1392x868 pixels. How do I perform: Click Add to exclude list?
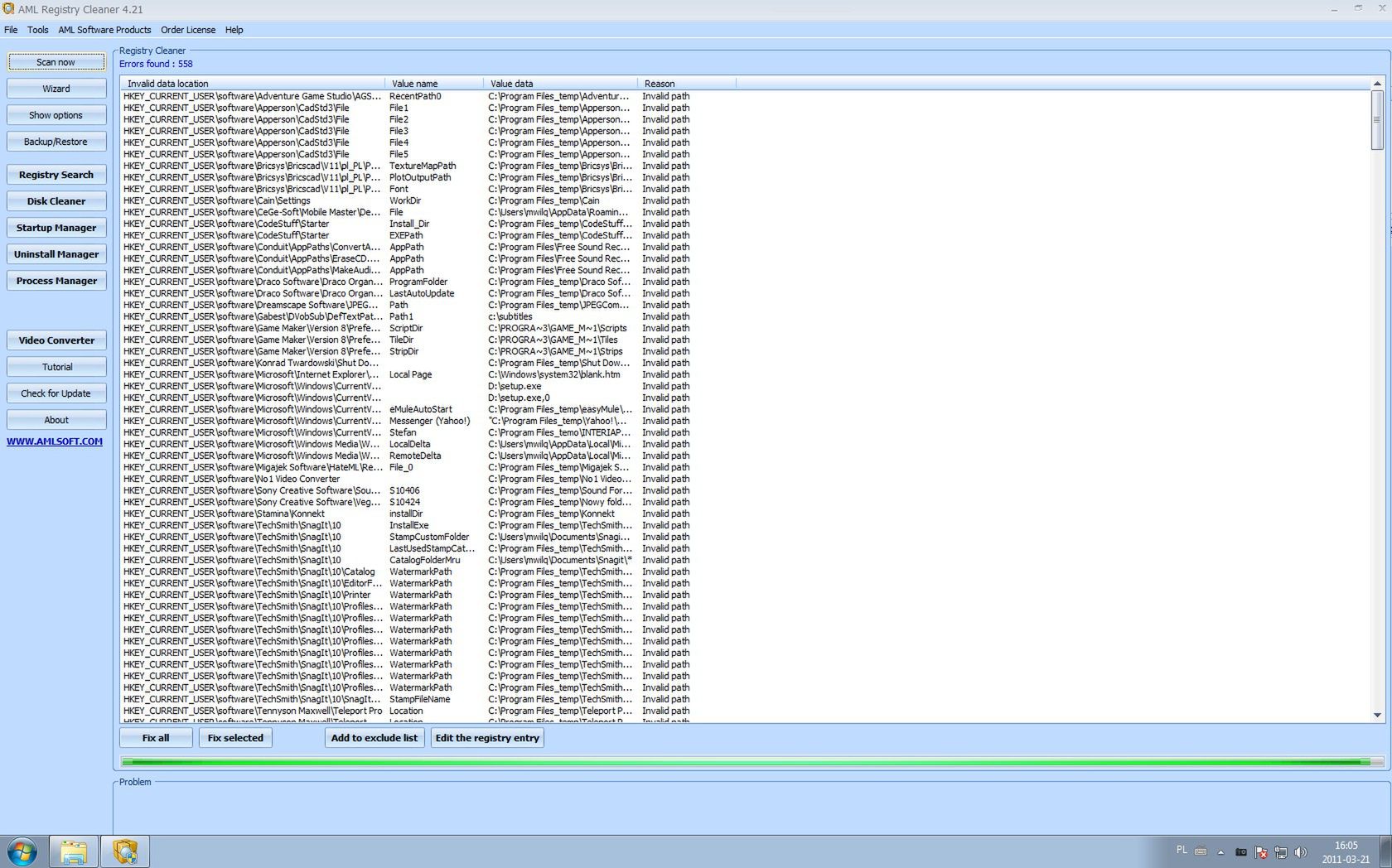click(375, 738)
